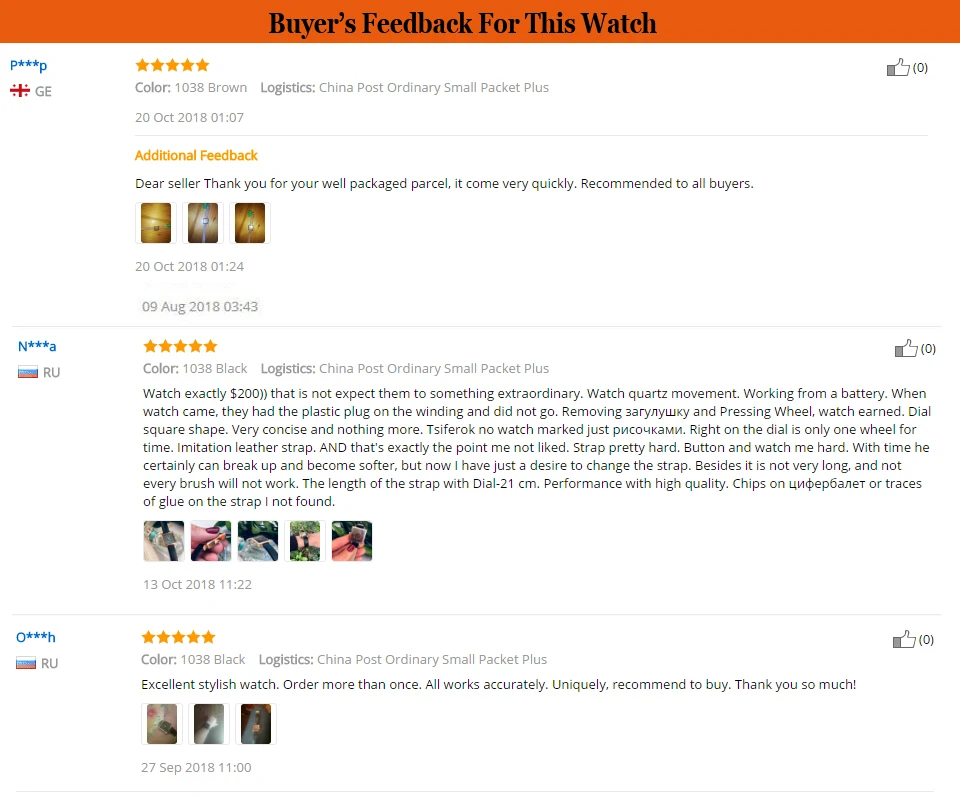Click five-star rating on P***p's review

pyautogui.click(x=172, y=65)
